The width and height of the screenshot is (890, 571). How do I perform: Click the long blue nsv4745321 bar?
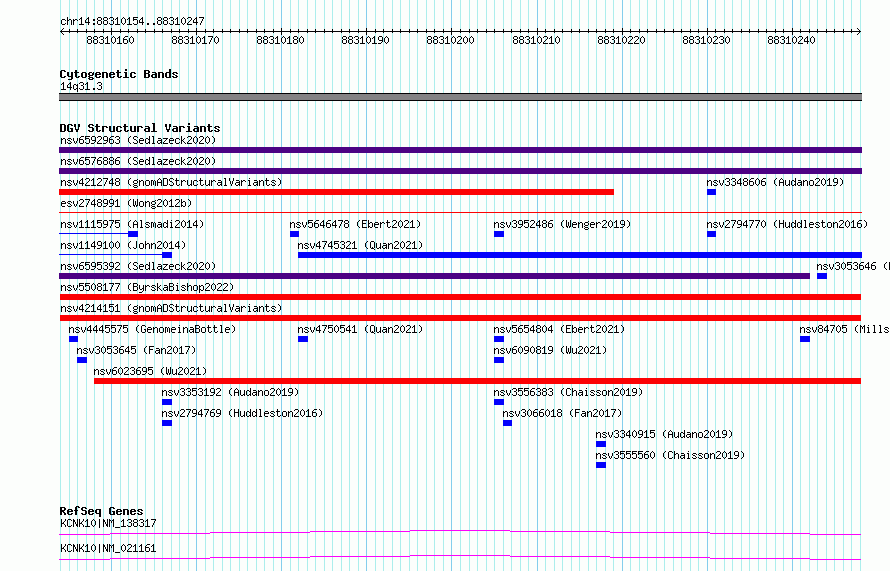coord(580,255)
